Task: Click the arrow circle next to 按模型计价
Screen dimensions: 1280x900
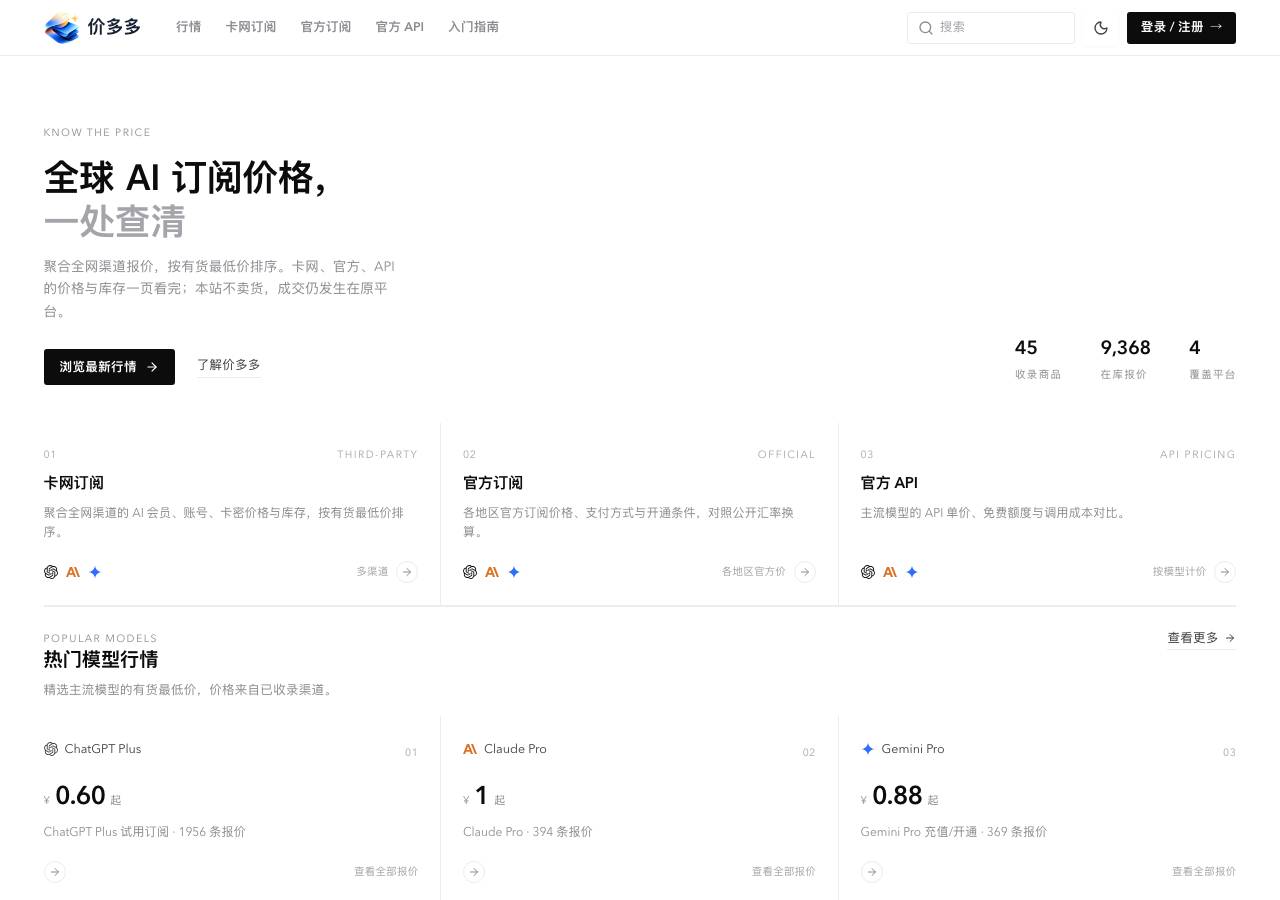Action: 1225,572
